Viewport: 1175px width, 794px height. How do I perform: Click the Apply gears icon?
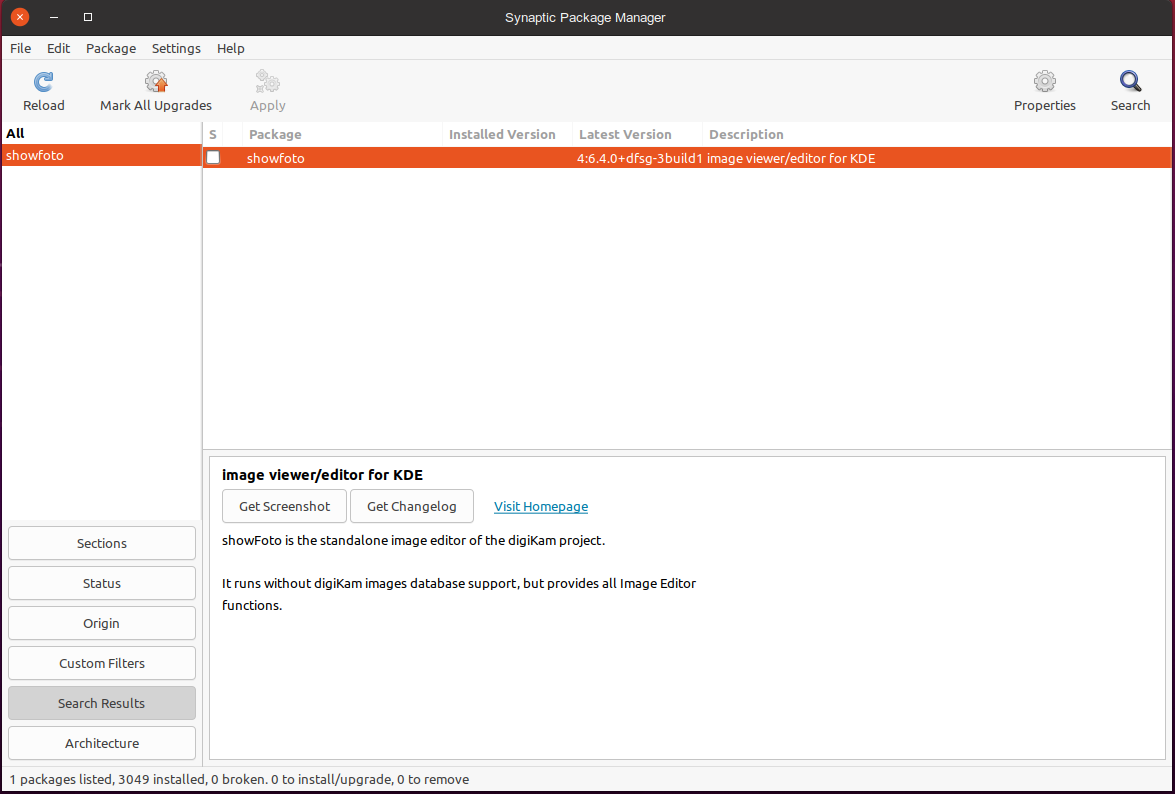point(267,82)
